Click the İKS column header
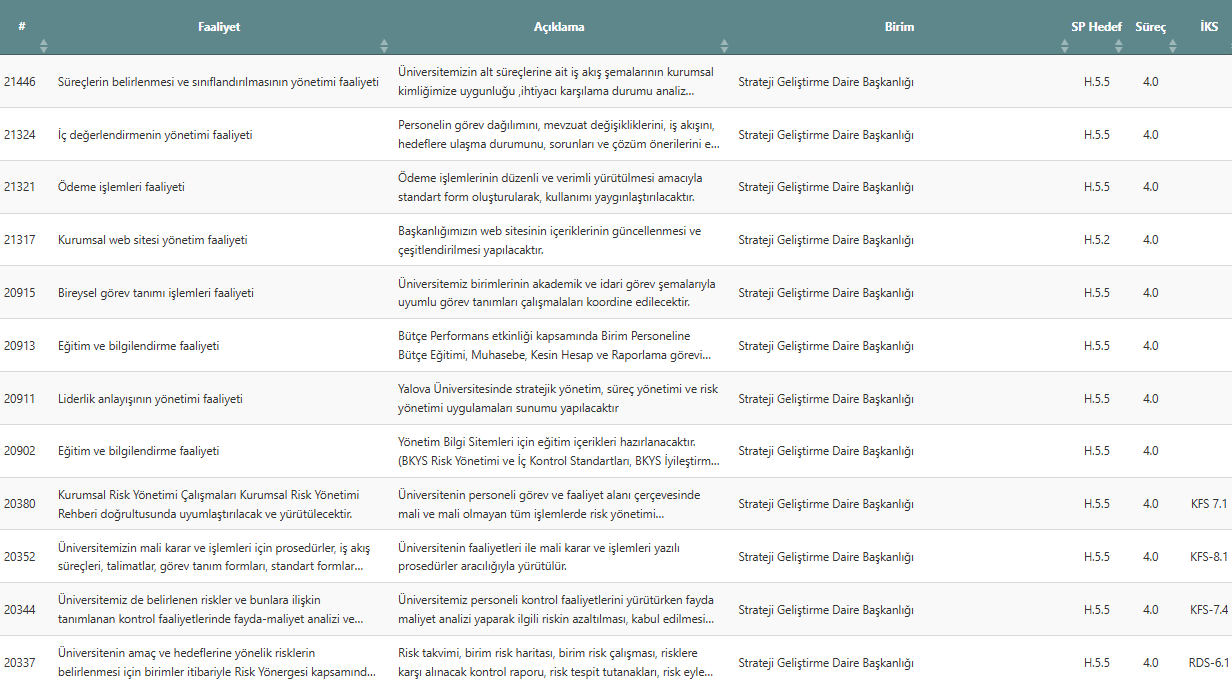This screenshot has height=687, width=1232. [1208, 27]
